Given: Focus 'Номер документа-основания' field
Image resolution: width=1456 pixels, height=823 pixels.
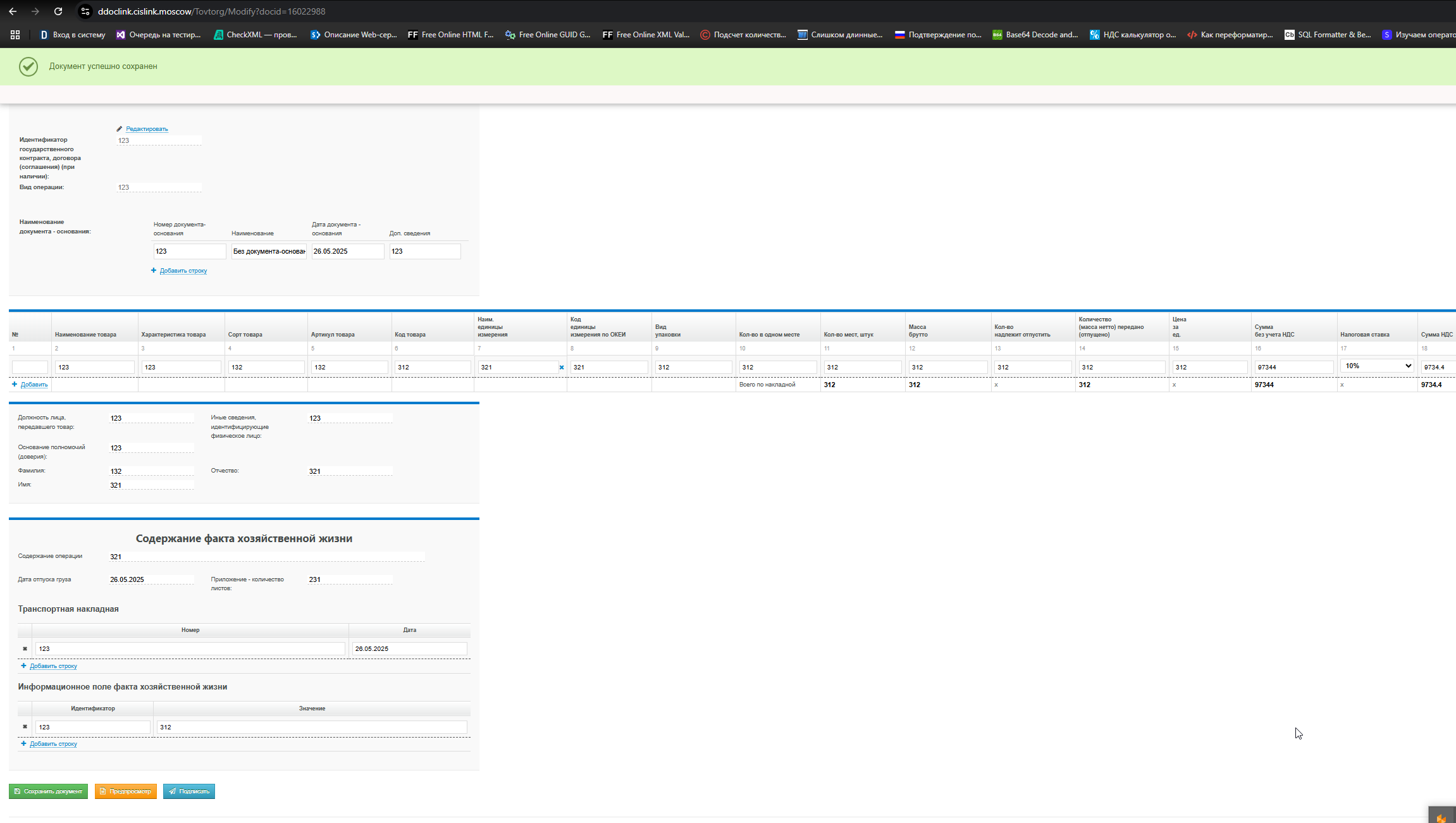Looking at the screenshot, I should point(190,251).
